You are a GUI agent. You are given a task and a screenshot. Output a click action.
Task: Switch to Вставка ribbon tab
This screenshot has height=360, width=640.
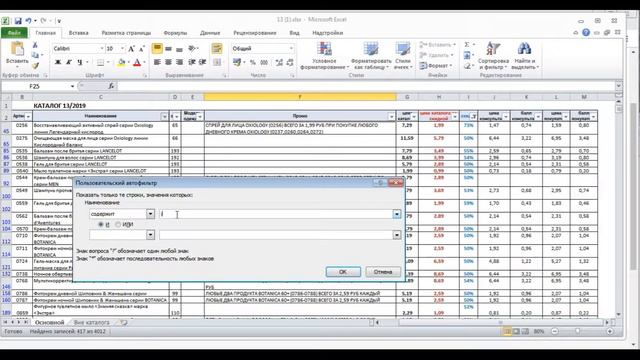pyautogui.click(x=78, y=33)
